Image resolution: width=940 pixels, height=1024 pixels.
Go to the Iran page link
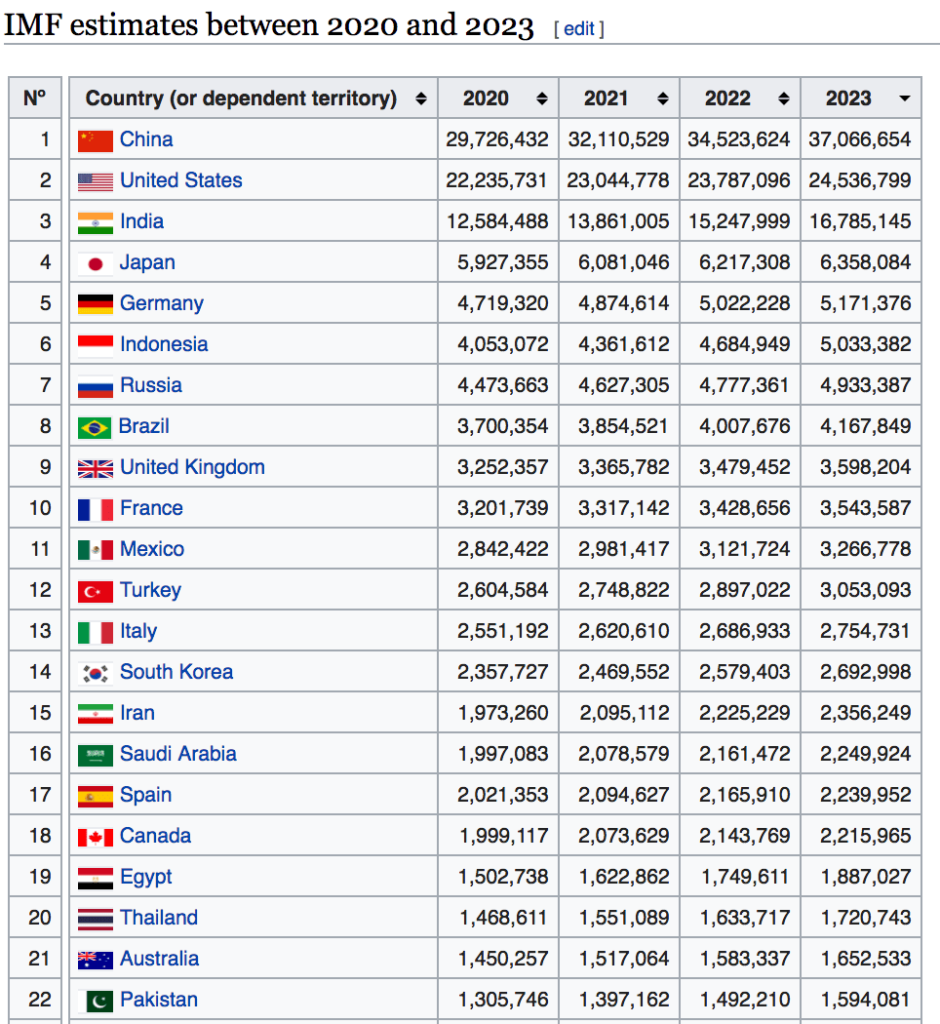pos(137,713)
